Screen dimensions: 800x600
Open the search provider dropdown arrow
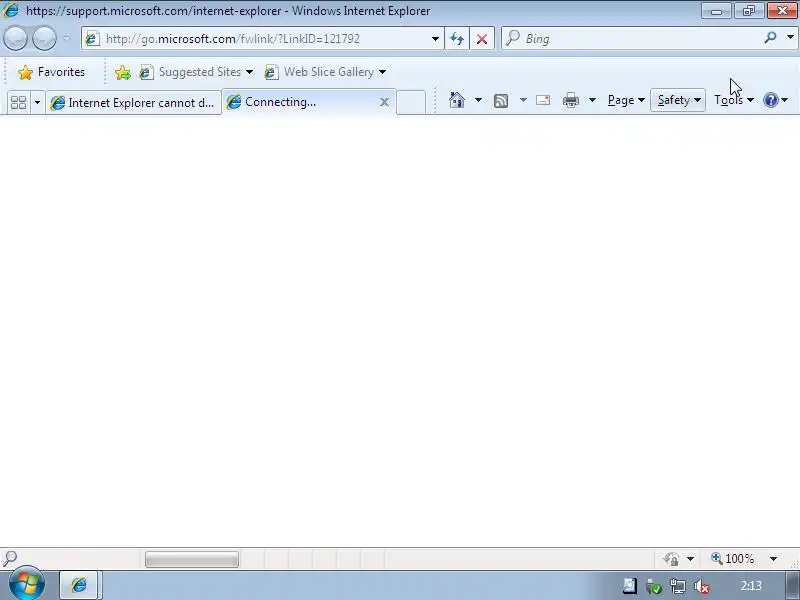click(x=790, y=38)
